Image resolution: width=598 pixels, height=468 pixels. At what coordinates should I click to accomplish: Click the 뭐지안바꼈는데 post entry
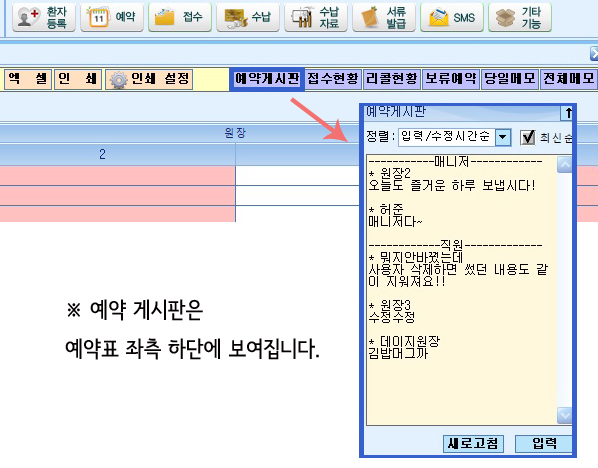pos(458,269)
